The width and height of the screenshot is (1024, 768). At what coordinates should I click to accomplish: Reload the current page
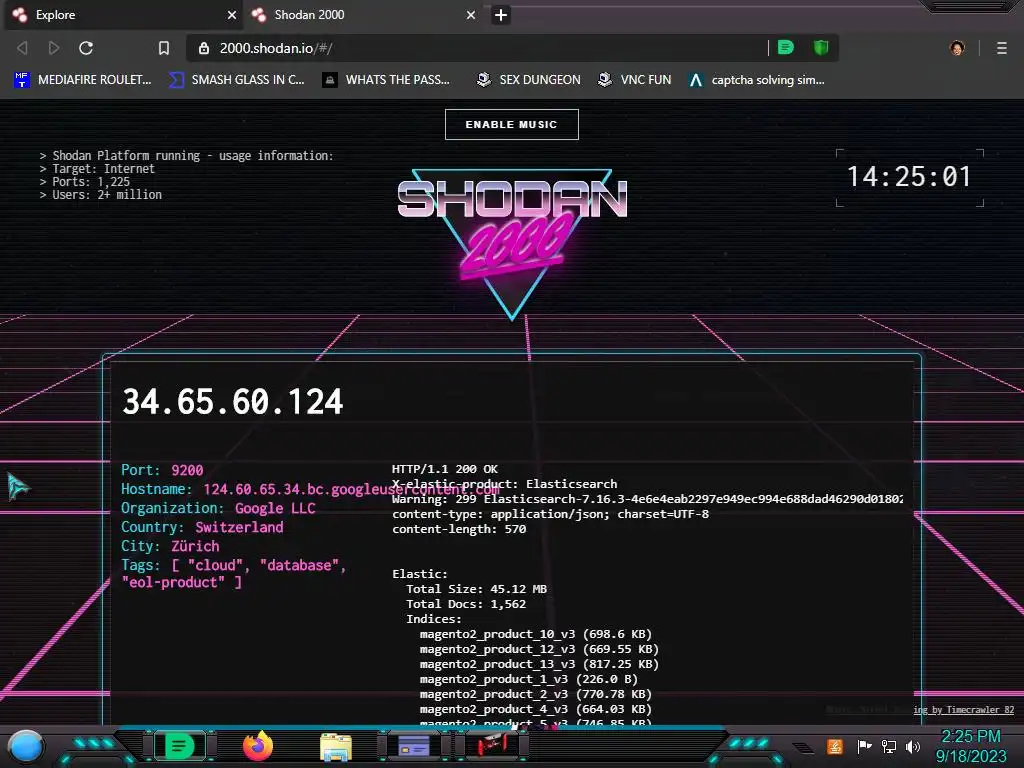point(86,48)
